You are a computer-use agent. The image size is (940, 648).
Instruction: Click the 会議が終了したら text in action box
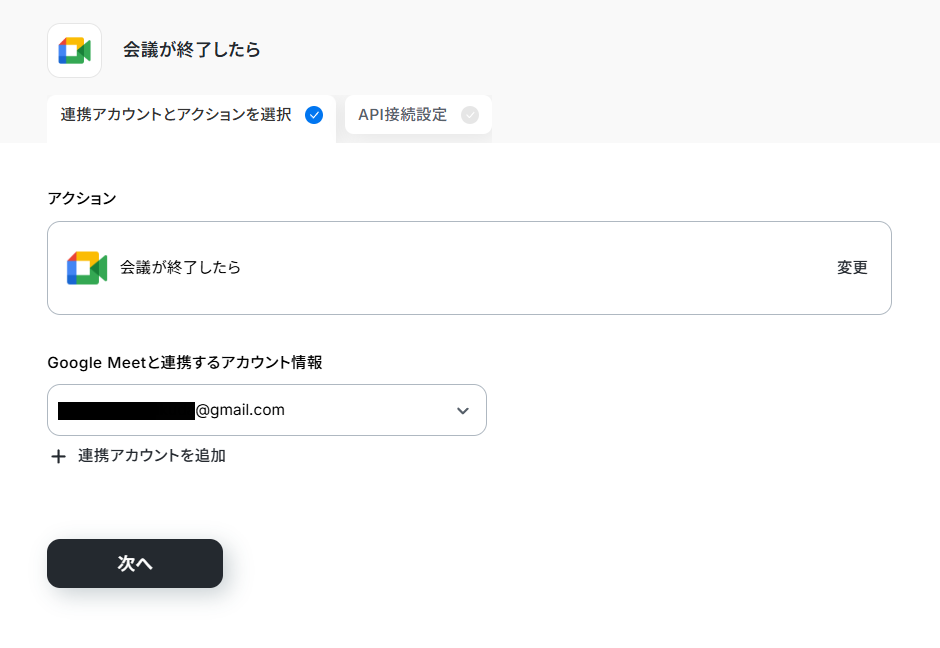click(180, 267)
